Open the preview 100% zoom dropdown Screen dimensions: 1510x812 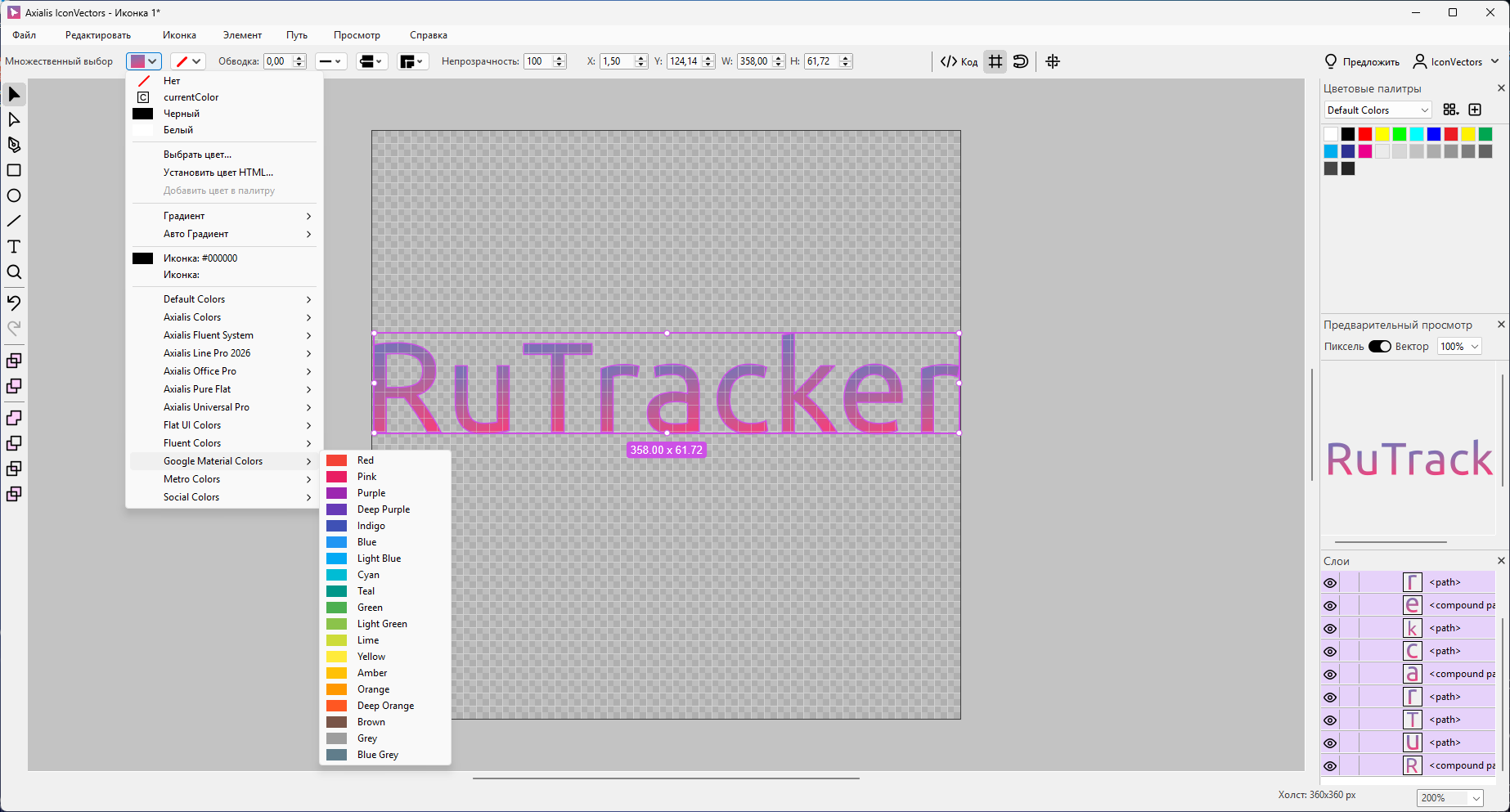pos(1459,347)
